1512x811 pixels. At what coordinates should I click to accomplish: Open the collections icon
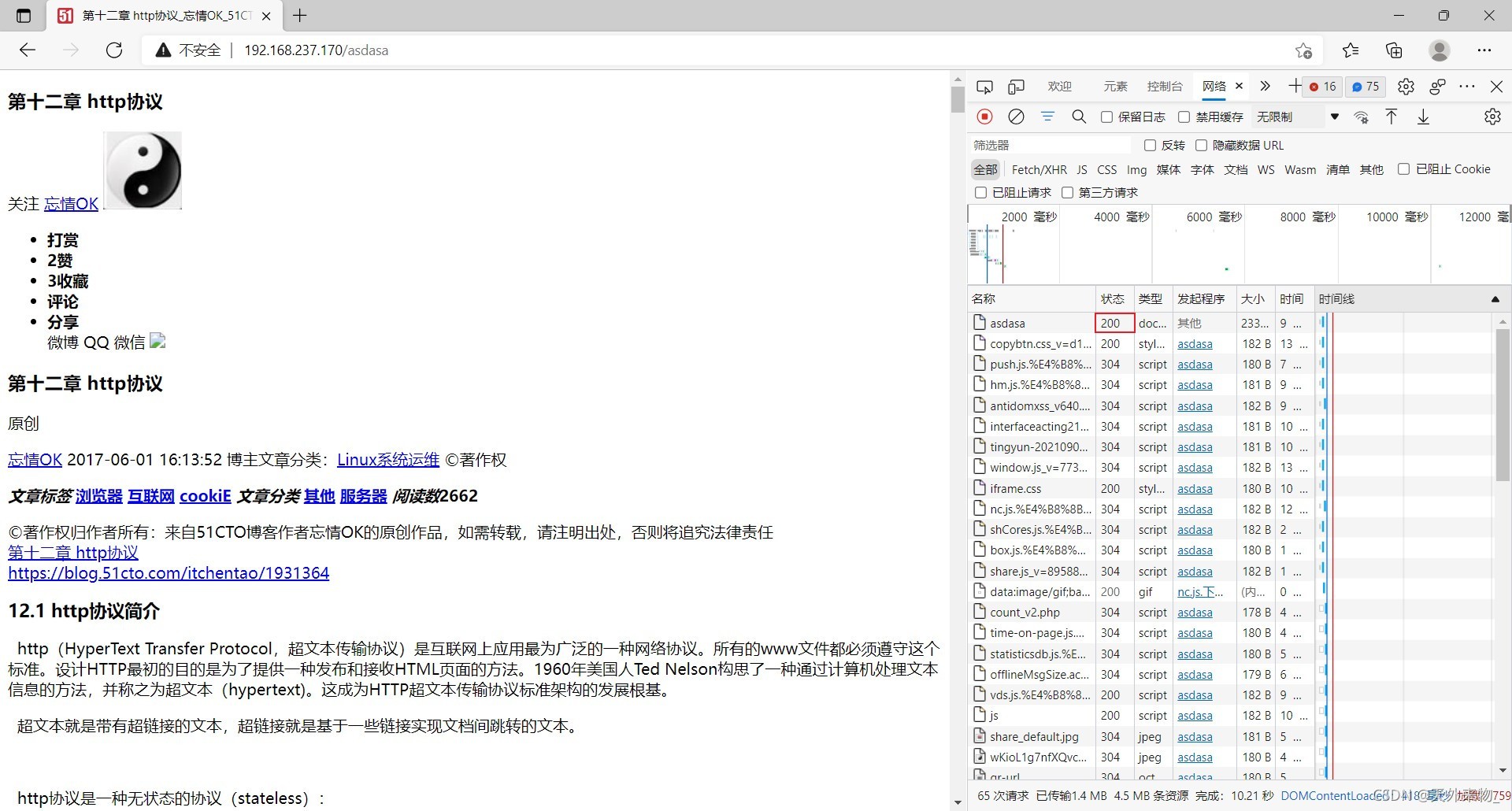1394,50
